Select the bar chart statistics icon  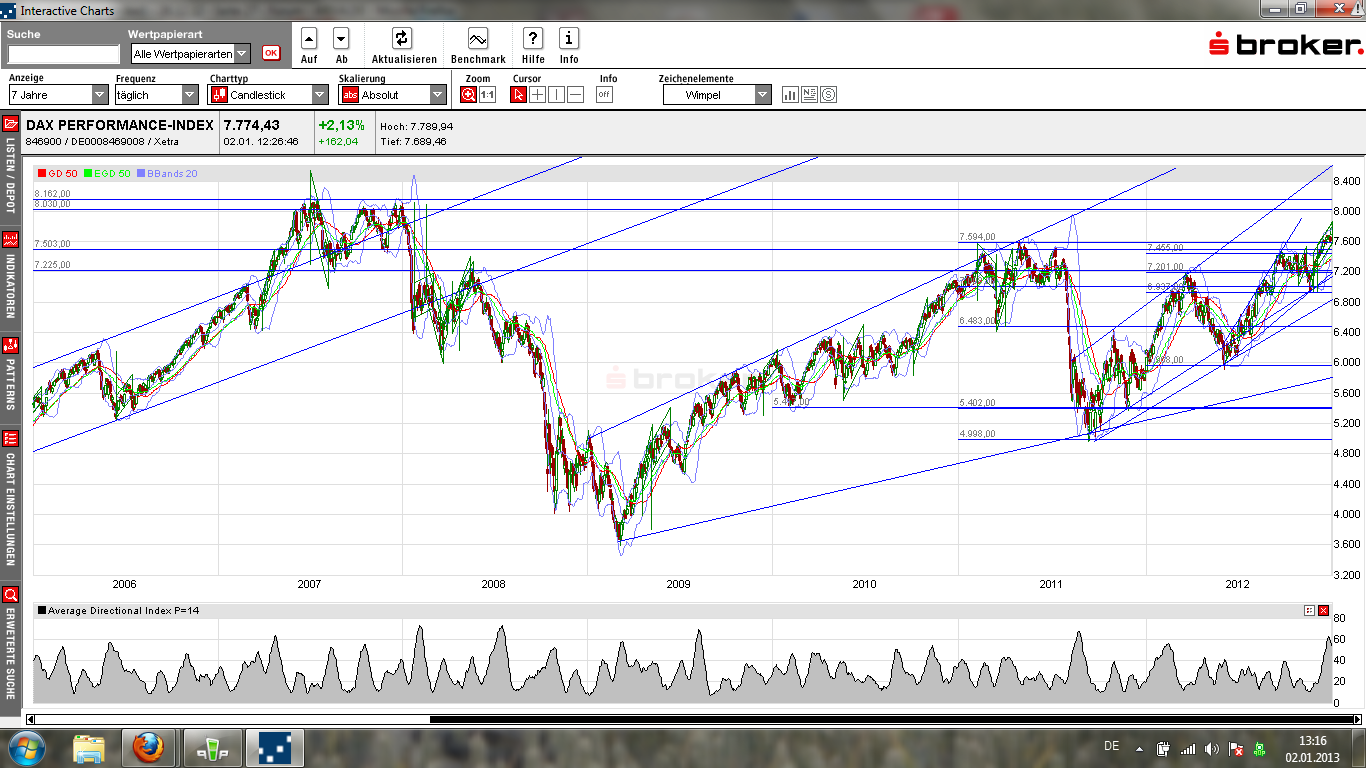790,94
